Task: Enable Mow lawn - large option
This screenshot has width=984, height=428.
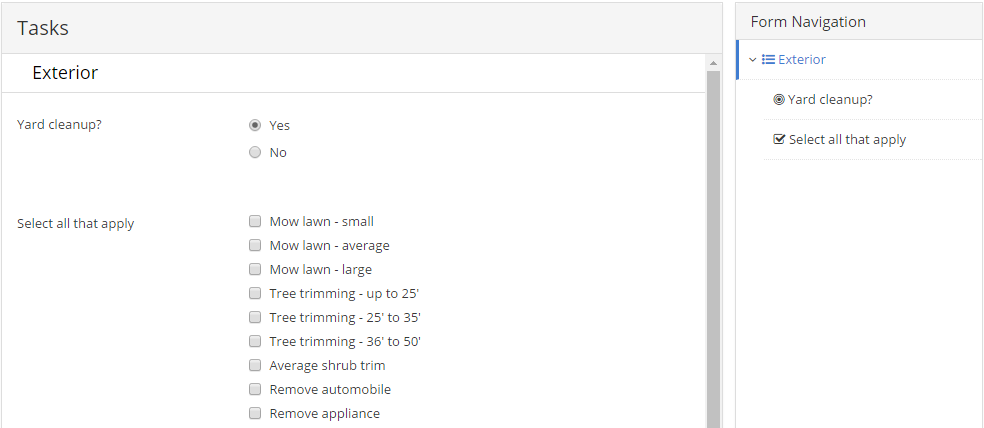Action: tap(255, 269)
